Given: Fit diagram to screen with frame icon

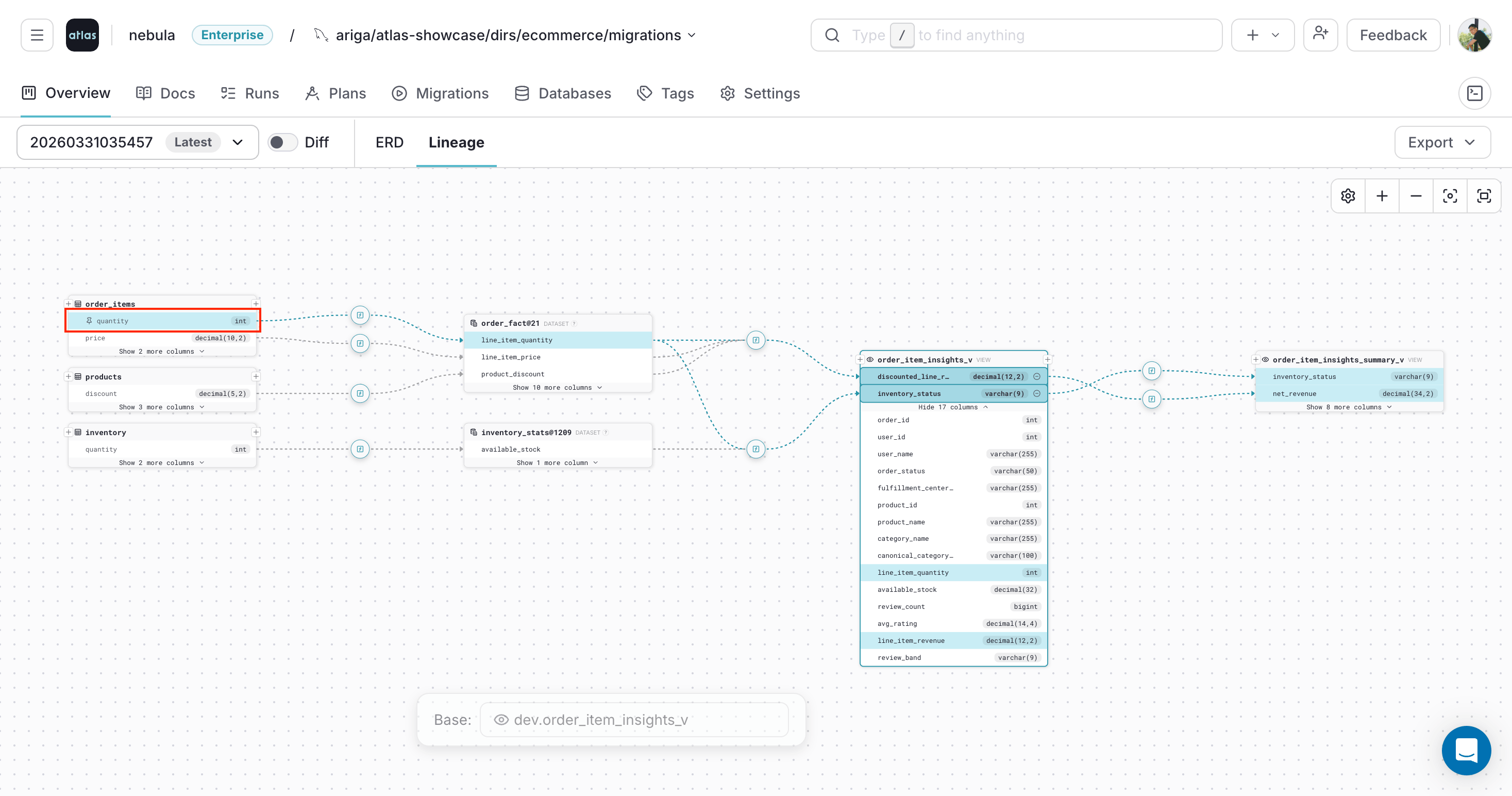Looking at the screenshot, I should [x=1484, y=195].
